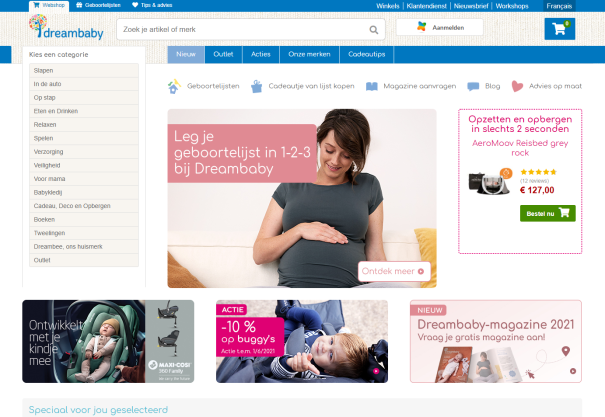Click AeroMoov Reisbed grey rock title
This screenshot has width=605, height=417.
tap(520, 148)
